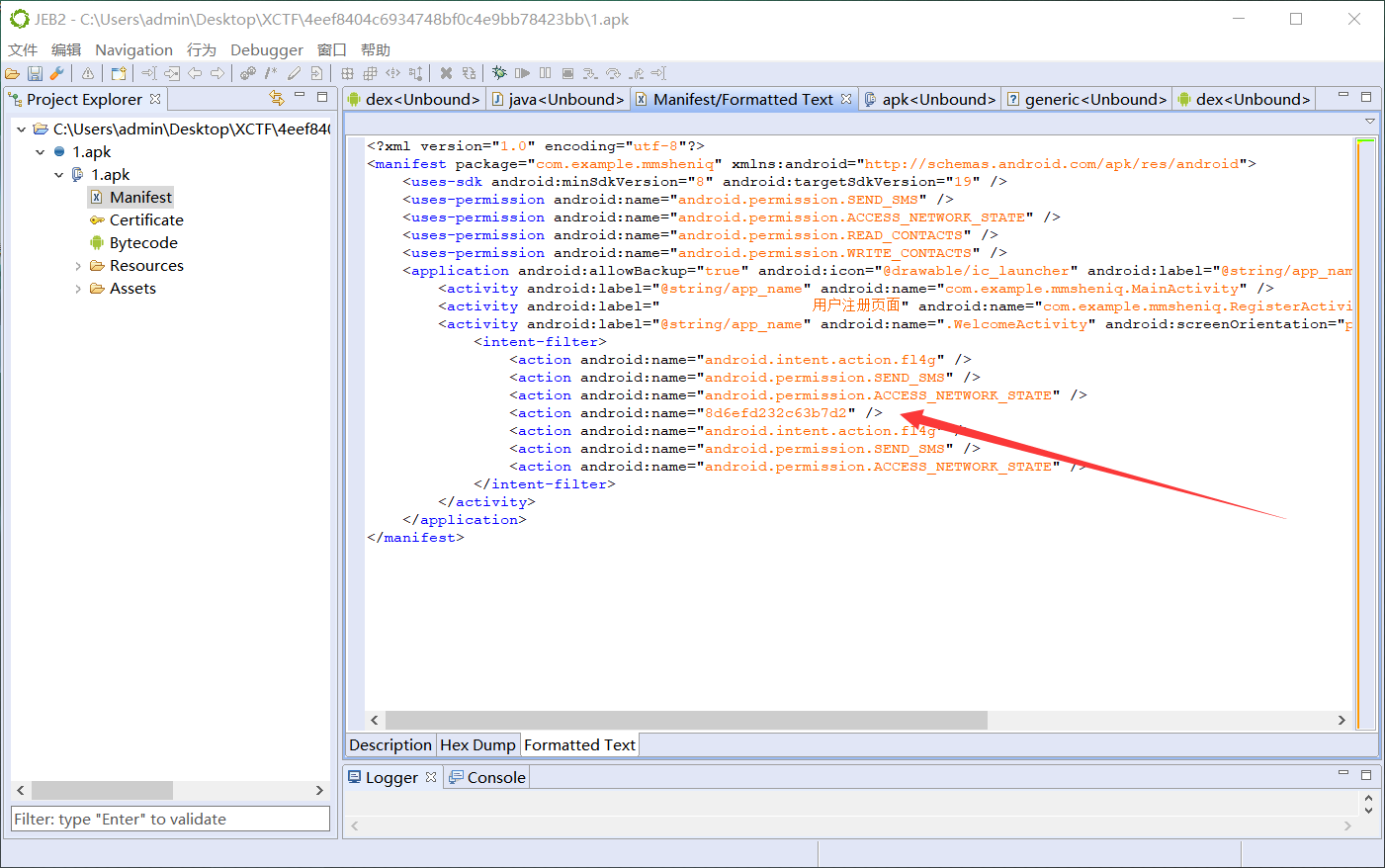Click the save disk icon in toolbar
Image resolution: width=1385 pixels, height=868 pixels.
[35, 73]
